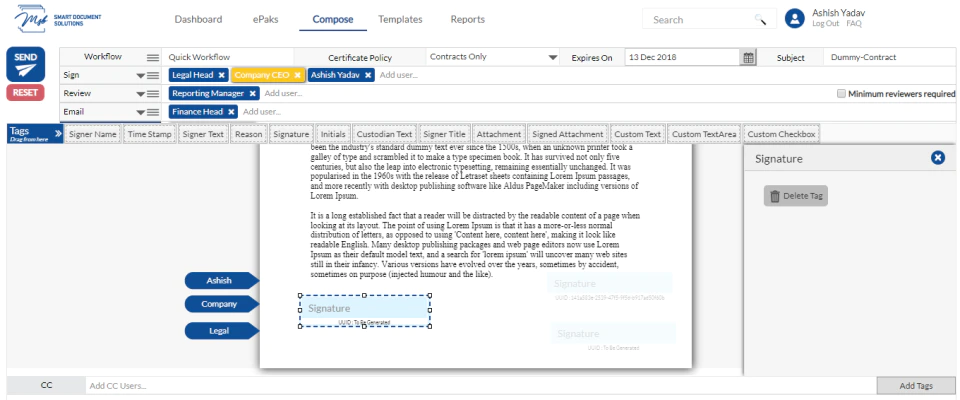Open the calendar picker for Expires On
This screenshot has width=960, height=400.
748,58
